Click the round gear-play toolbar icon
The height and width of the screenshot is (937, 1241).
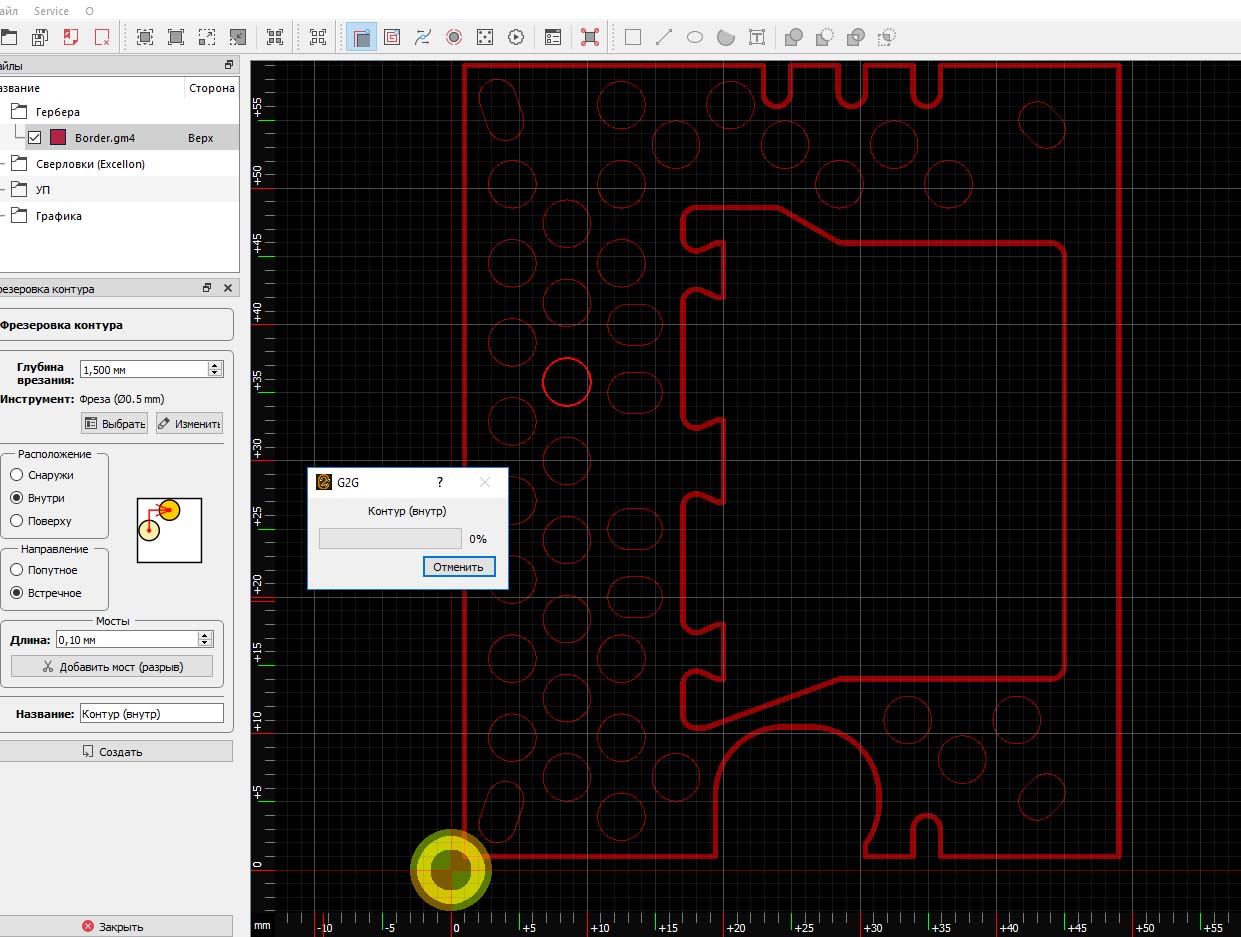pyautogui.click(x=516, y=37)
